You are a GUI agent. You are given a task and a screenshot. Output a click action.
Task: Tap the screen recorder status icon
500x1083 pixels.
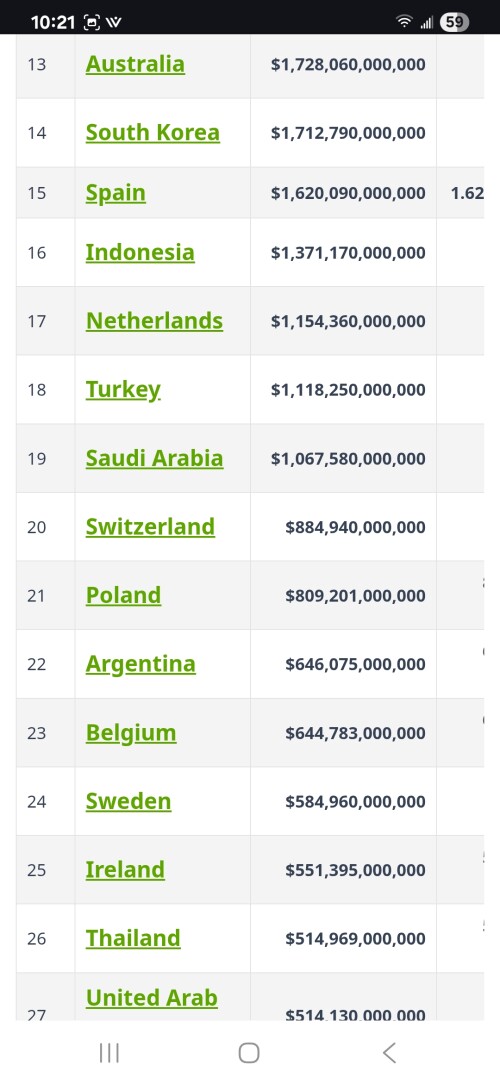[x=91, y=22]
